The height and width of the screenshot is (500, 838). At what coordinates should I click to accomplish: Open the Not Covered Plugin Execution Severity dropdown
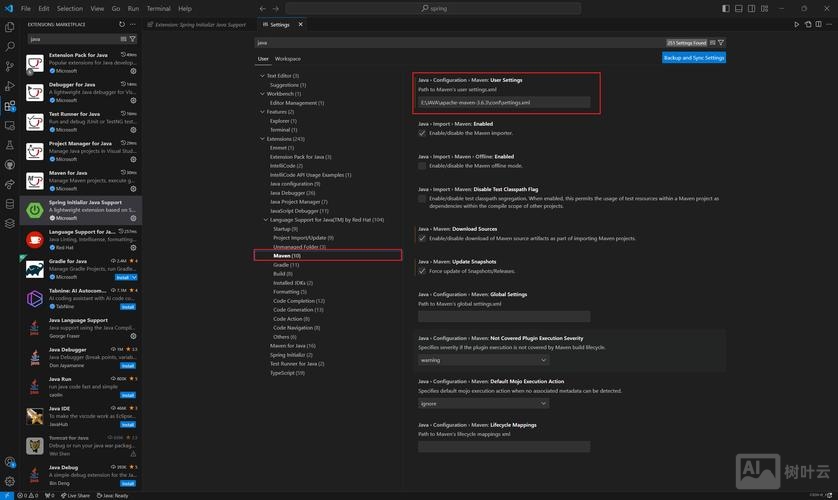[484, 360]
